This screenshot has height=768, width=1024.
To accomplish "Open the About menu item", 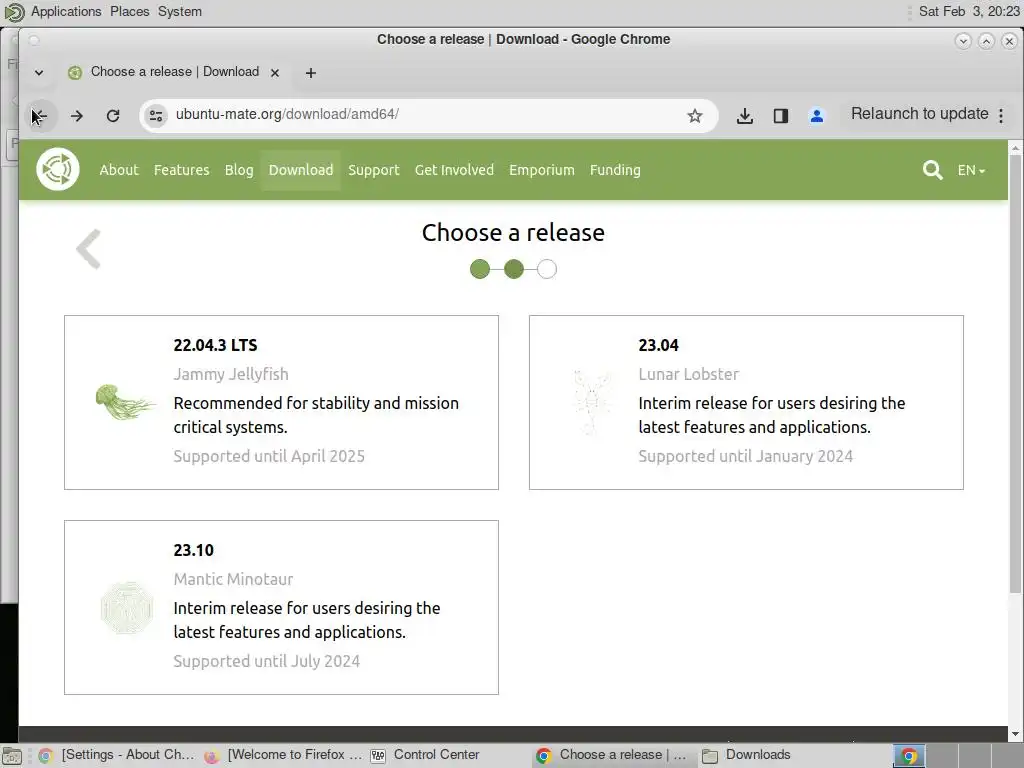I will [119, 170].
